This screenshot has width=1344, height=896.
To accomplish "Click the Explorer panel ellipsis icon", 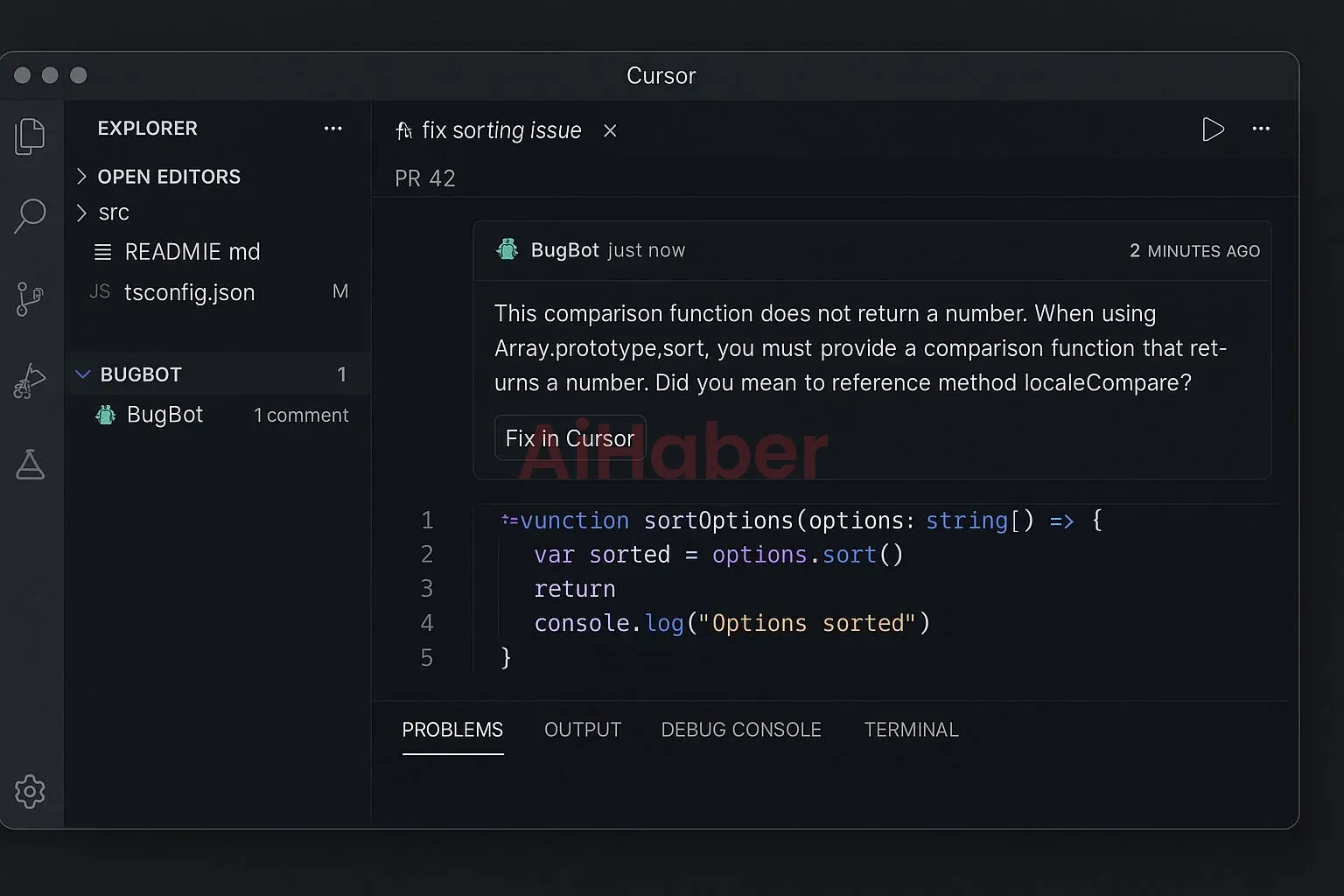I will [333, 129].
